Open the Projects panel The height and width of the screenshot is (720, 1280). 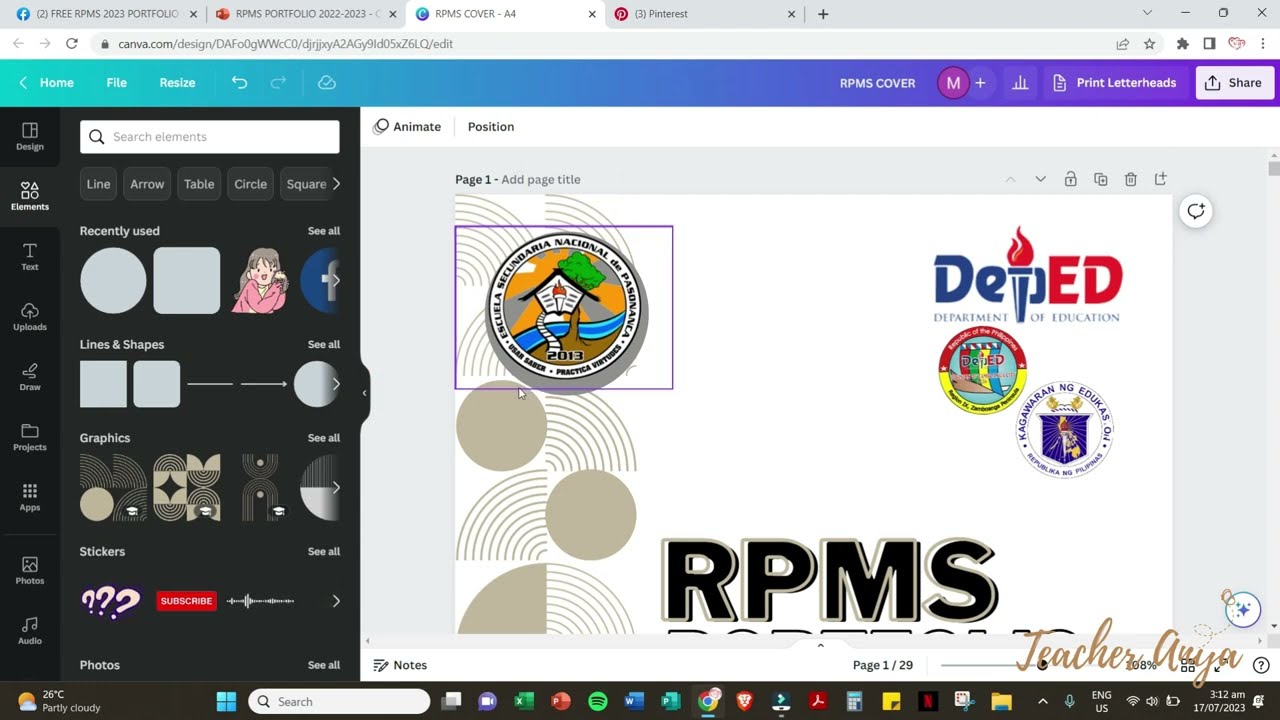(29, 437)
